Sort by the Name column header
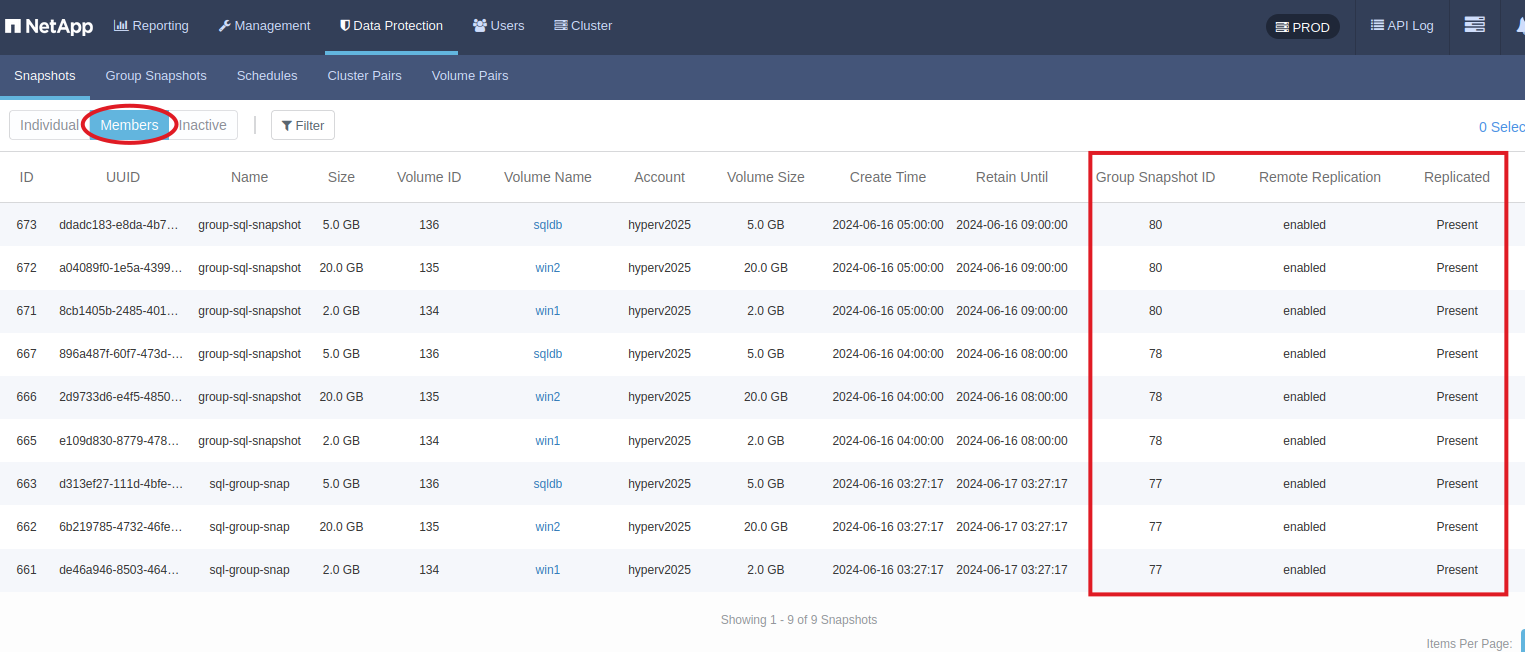1525x652 pixels. (249, 177)
